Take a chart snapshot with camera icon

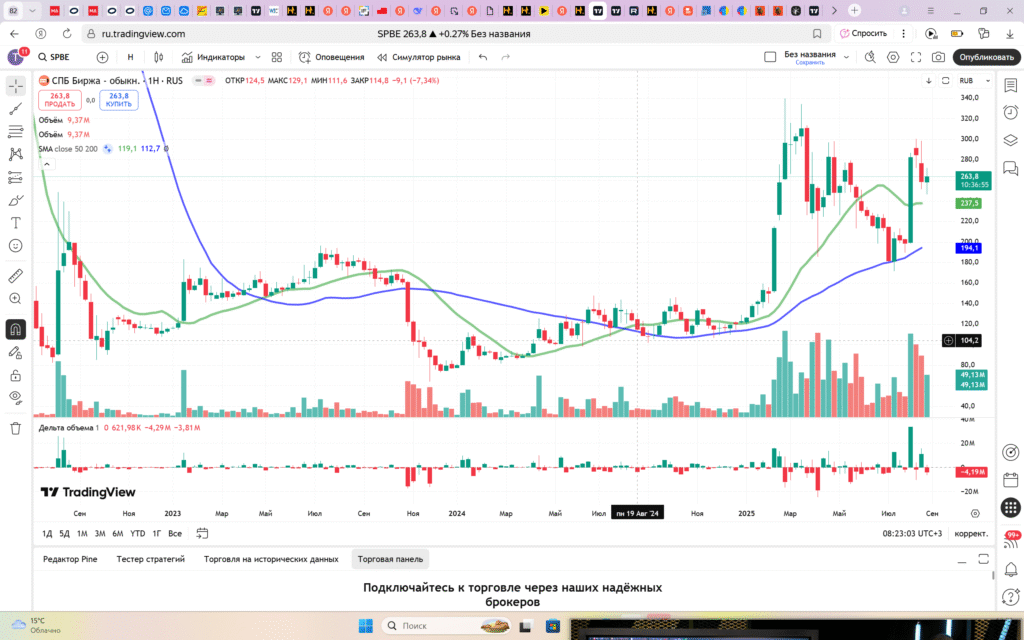(938, 57)
